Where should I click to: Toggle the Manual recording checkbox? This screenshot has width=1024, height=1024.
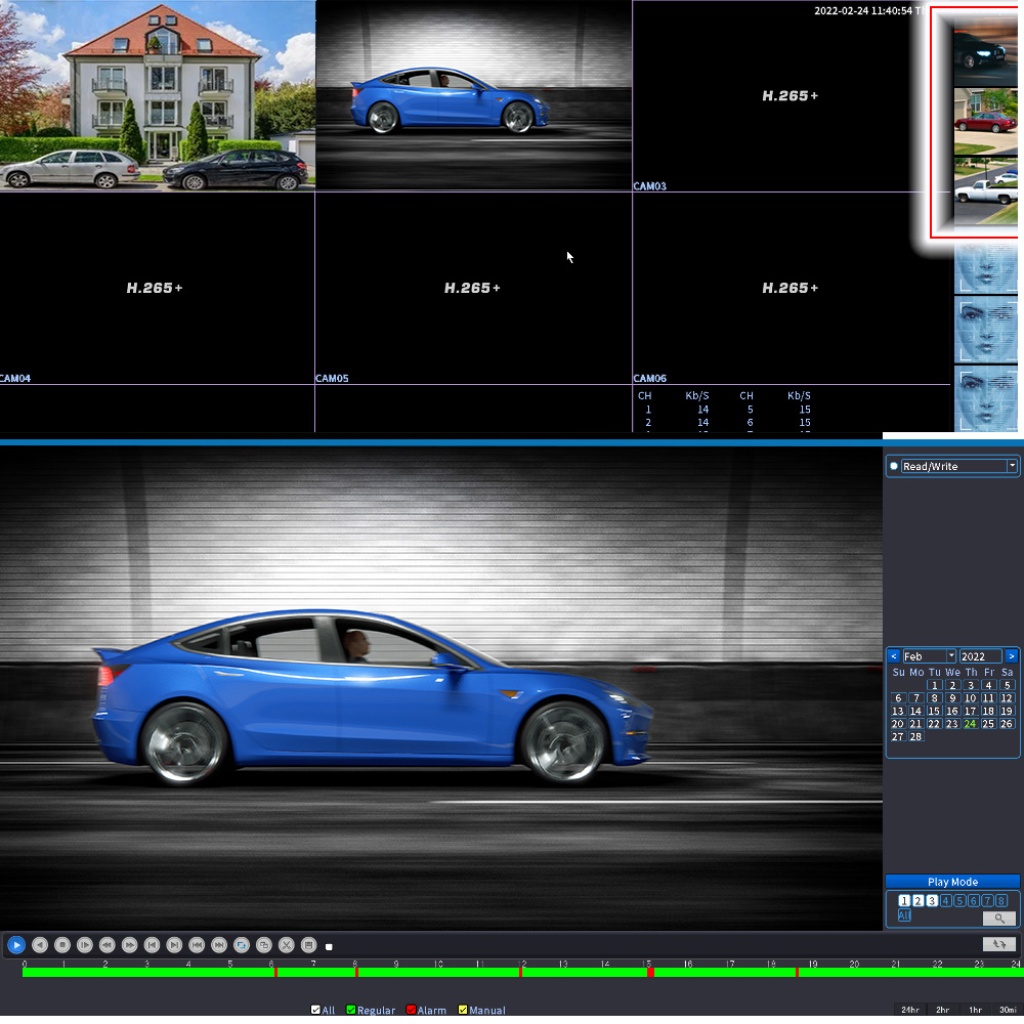[463, 1010]
